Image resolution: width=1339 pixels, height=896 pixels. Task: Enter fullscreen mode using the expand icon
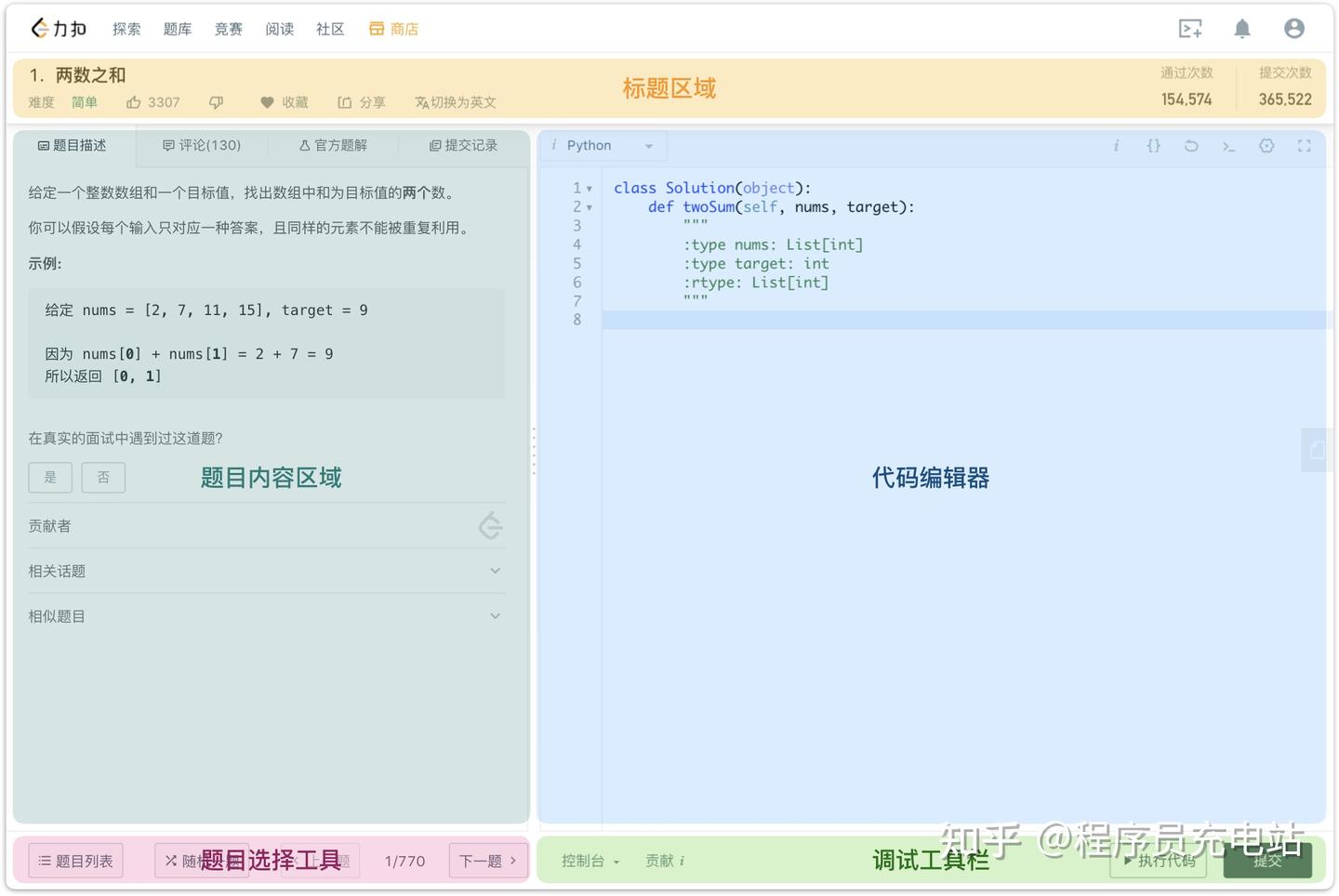[1305, 146]
